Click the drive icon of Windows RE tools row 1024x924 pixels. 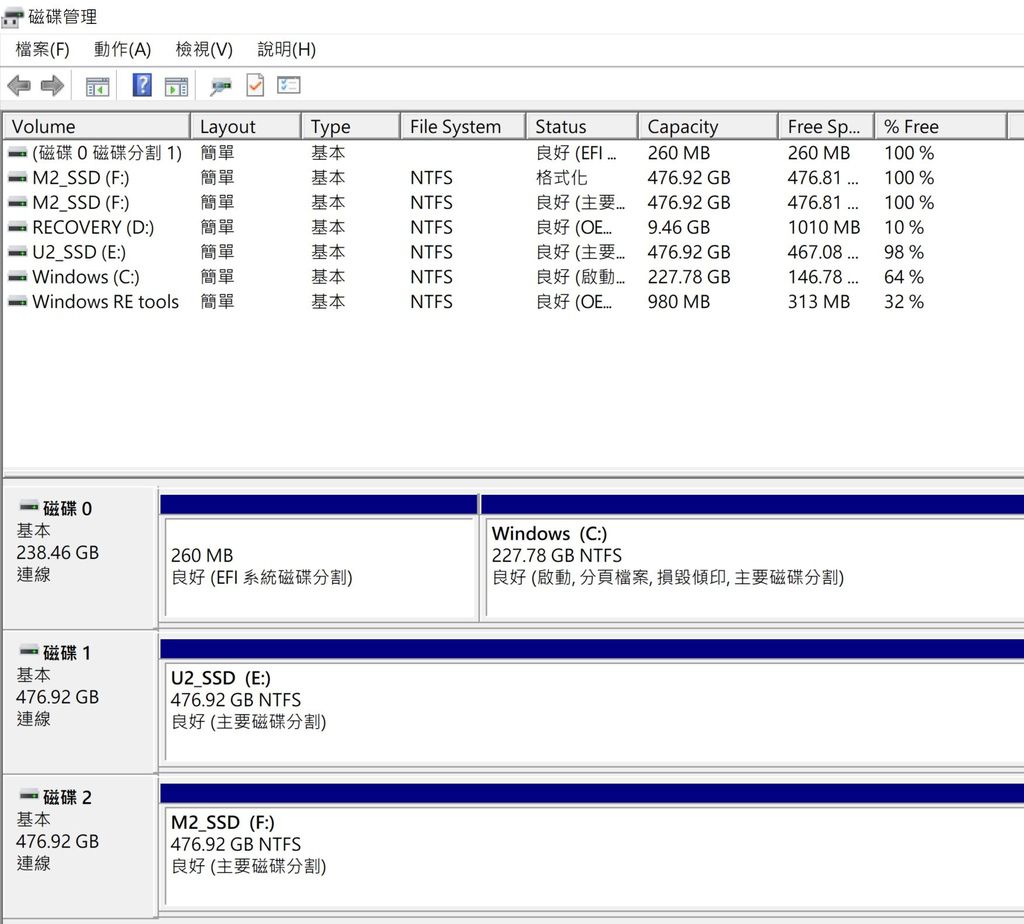click(x=18, y=302)
